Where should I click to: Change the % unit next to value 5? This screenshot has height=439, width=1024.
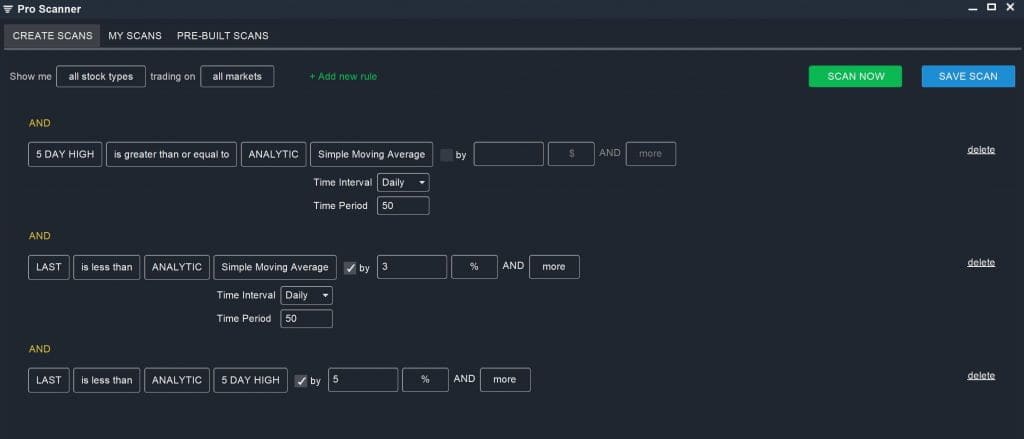(426, 380)
